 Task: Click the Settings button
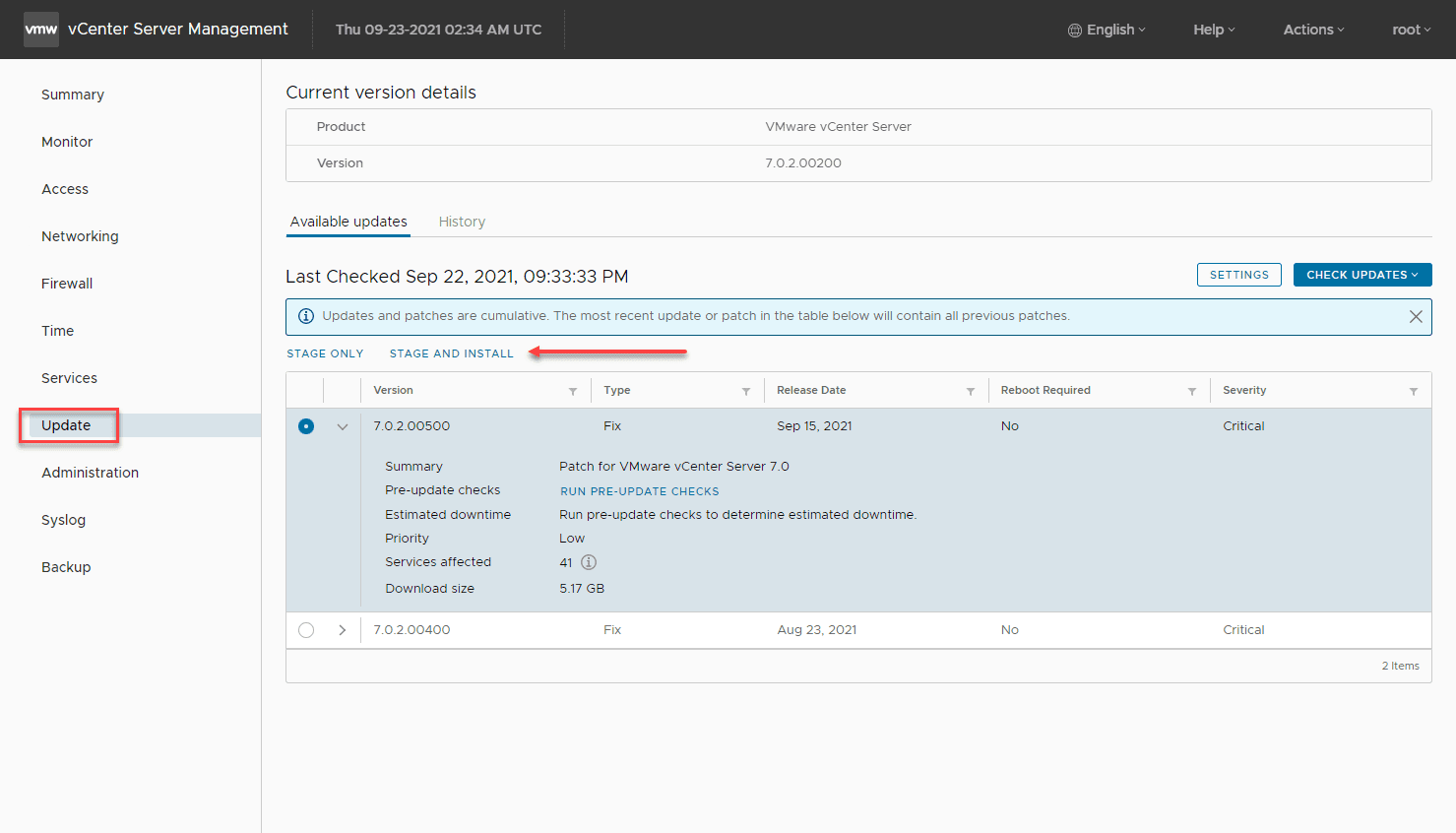(x=1239, y=275)
